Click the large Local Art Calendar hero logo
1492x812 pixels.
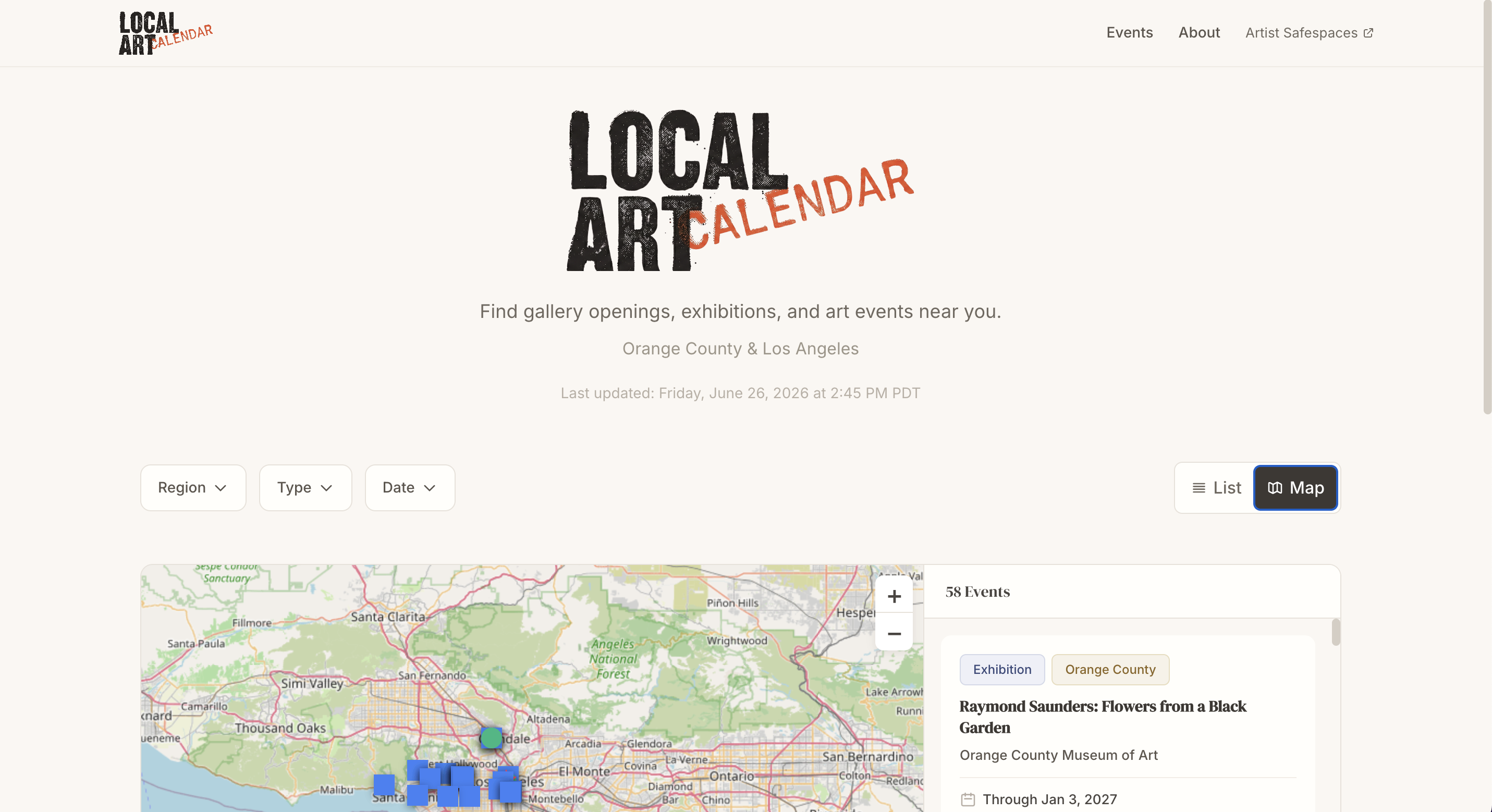[740, 191]
